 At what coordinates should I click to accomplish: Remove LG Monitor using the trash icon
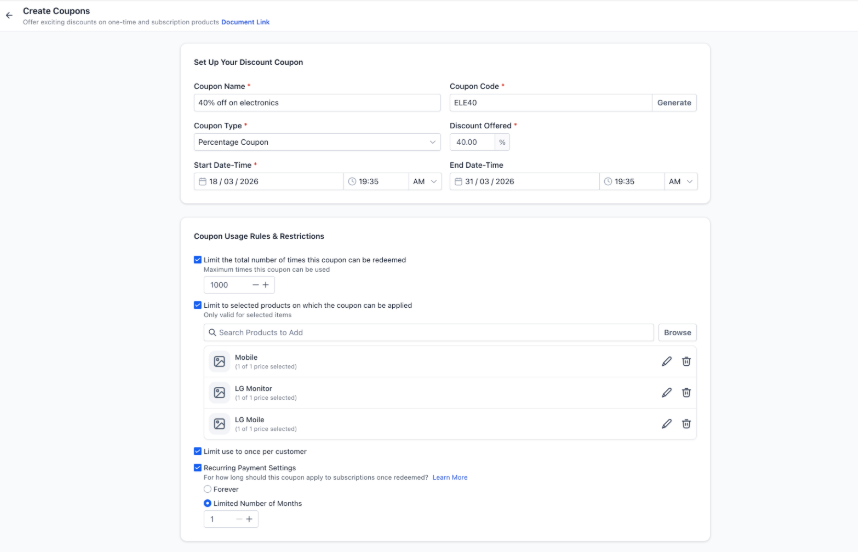(686, 392)
